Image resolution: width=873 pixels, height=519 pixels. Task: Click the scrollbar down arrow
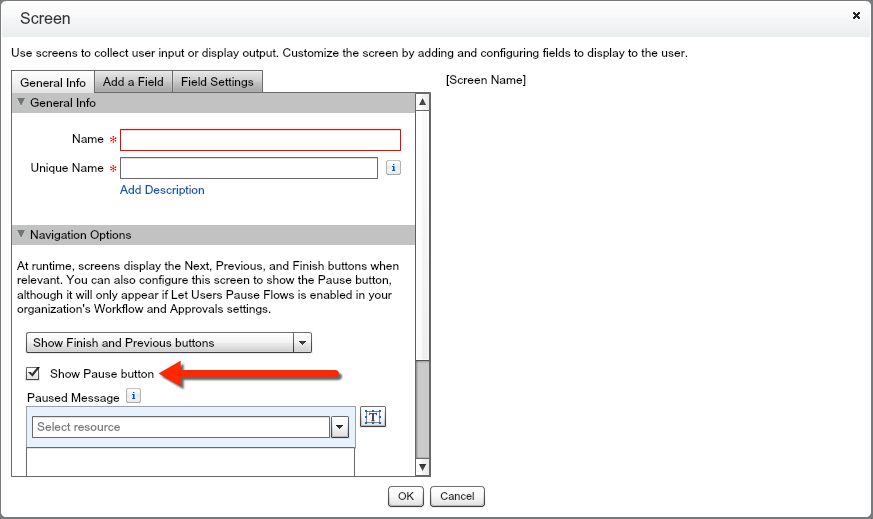click(x=422, y=467)
